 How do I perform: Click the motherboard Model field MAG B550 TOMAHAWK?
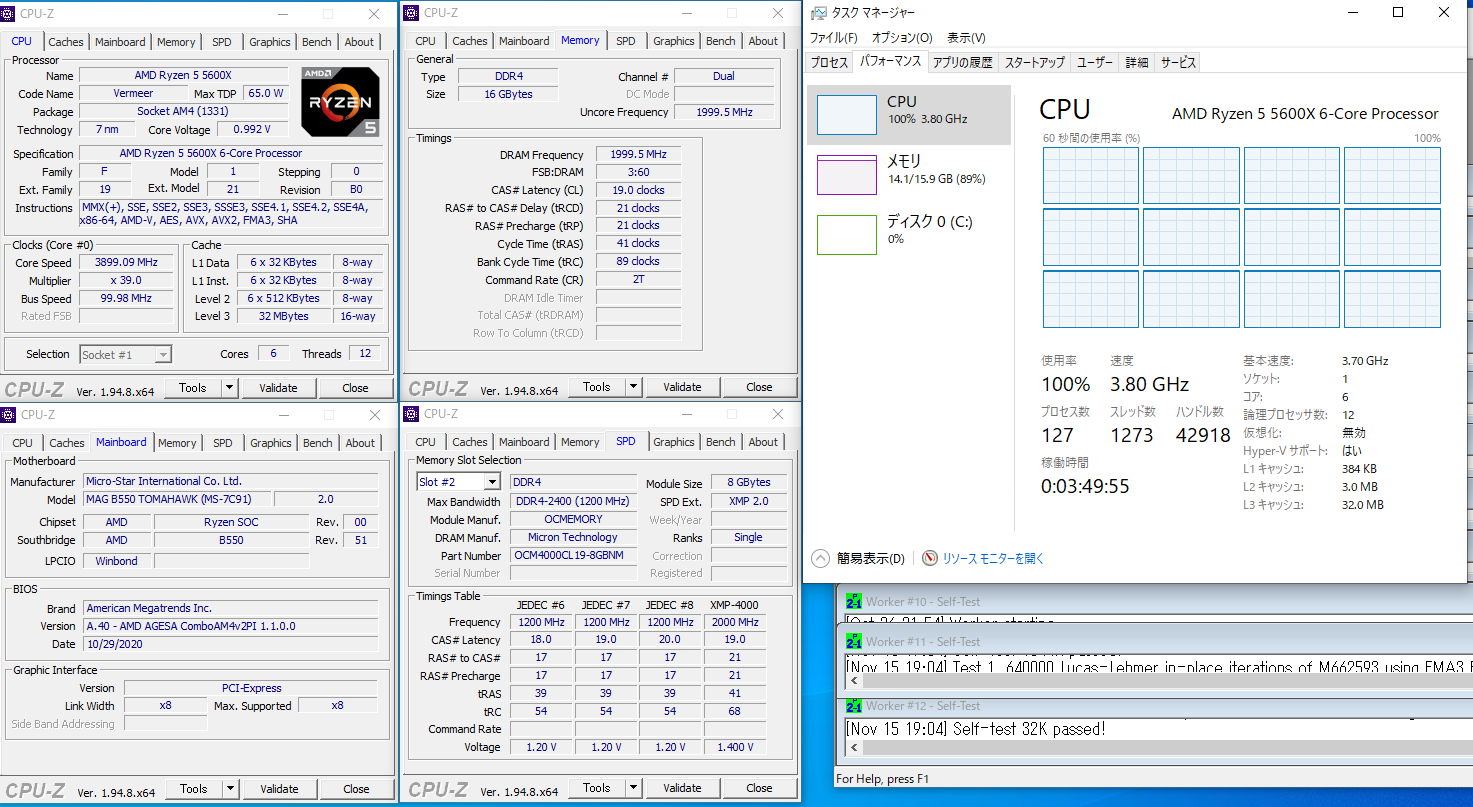[177, 499]
